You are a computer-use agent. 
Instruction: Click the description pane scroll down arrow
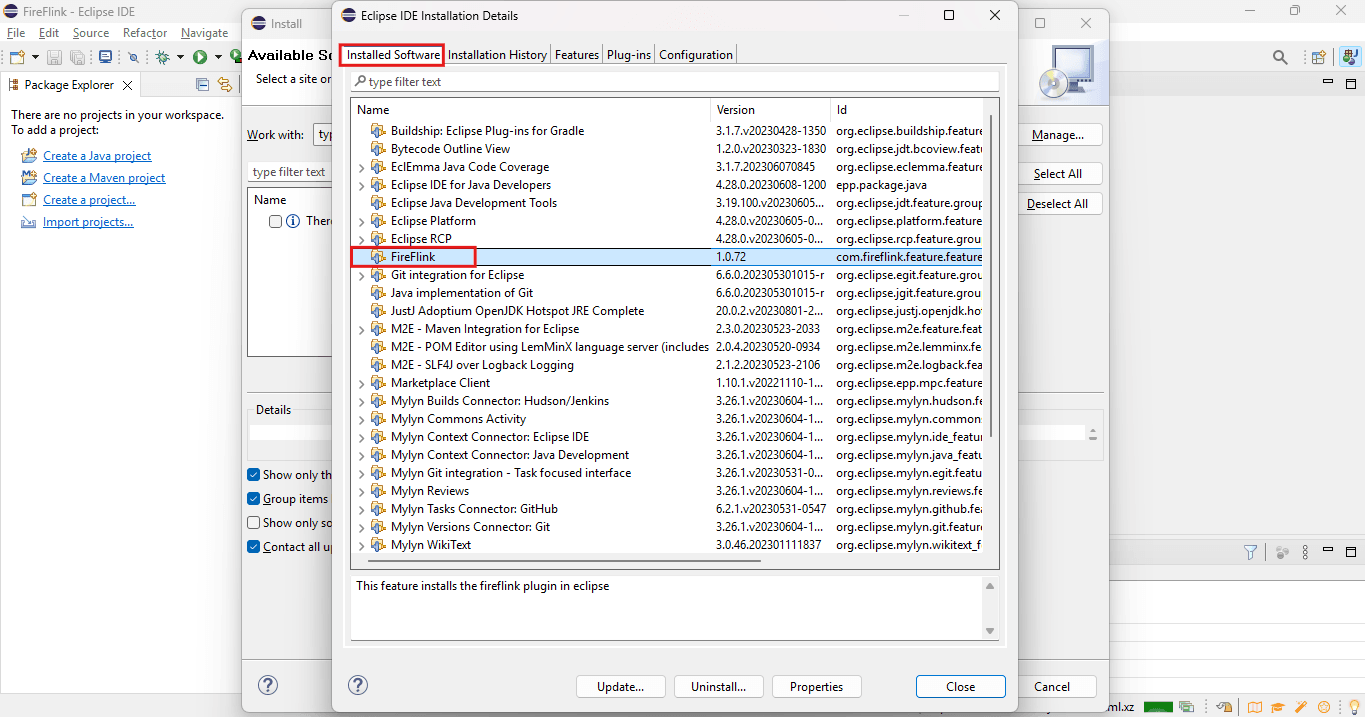990,630
